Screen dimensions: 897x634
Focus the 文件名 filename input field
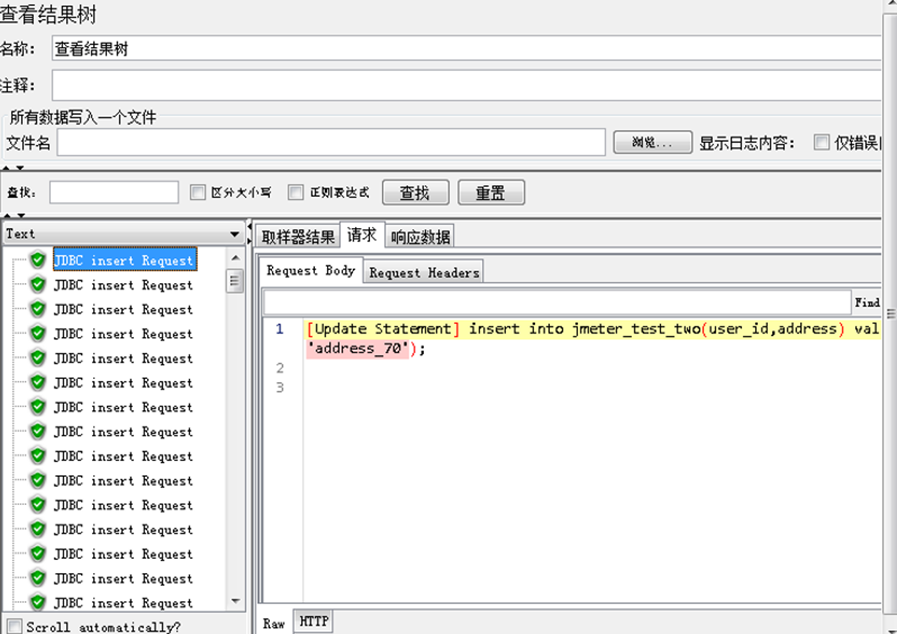click(331, 142)
